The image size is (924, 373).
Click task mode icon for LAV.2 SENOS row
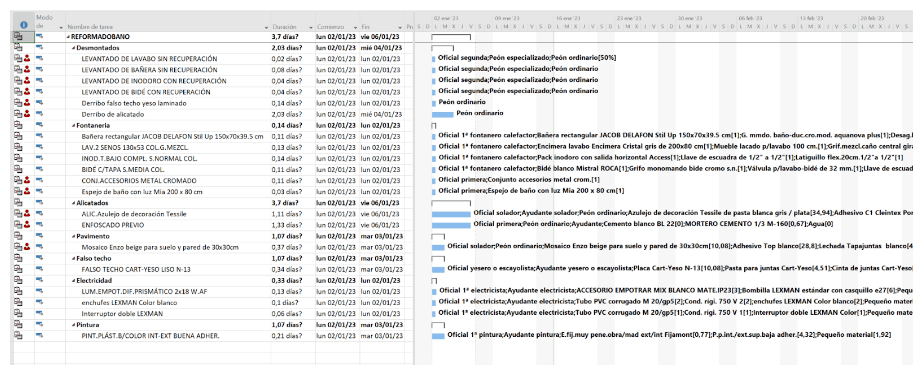pyautogui.click(x=40, y=147)
